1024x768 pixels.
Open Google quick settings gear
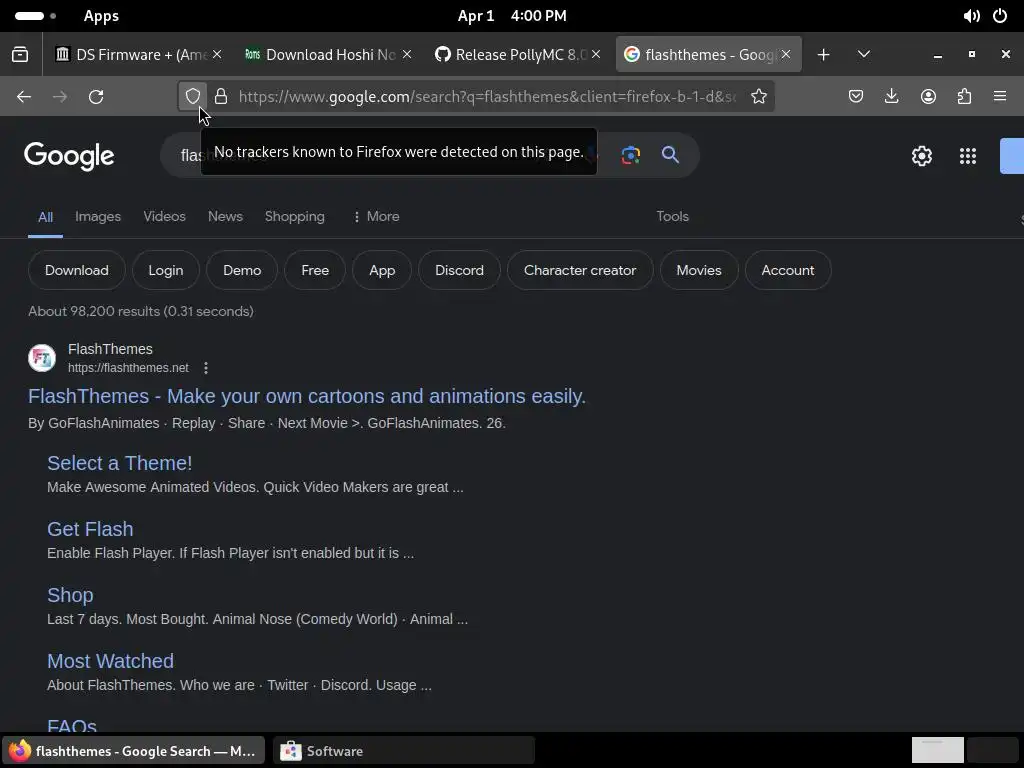coord(921,156)
